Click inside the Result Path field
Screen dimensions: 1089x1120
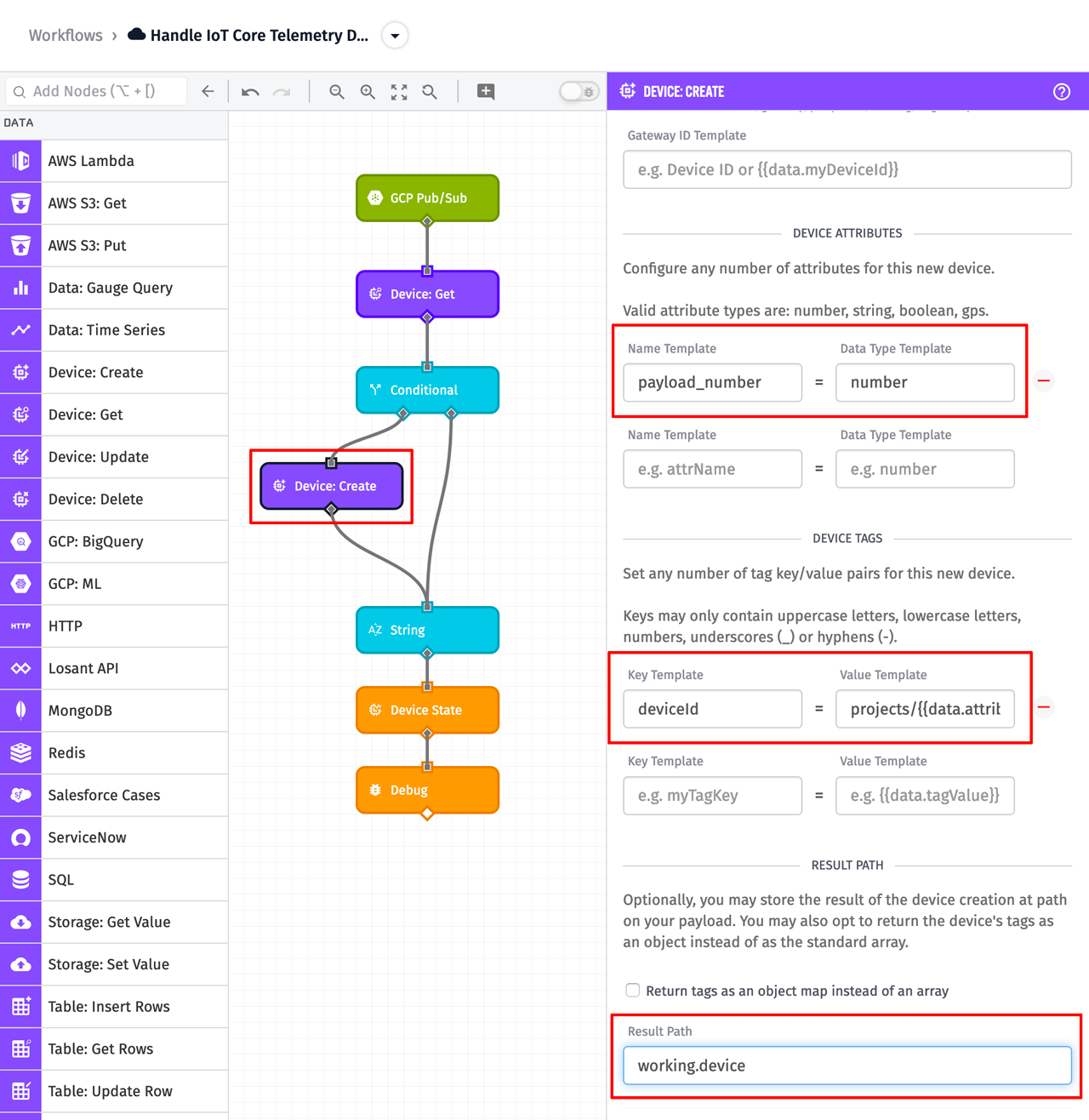point(847,1065)
